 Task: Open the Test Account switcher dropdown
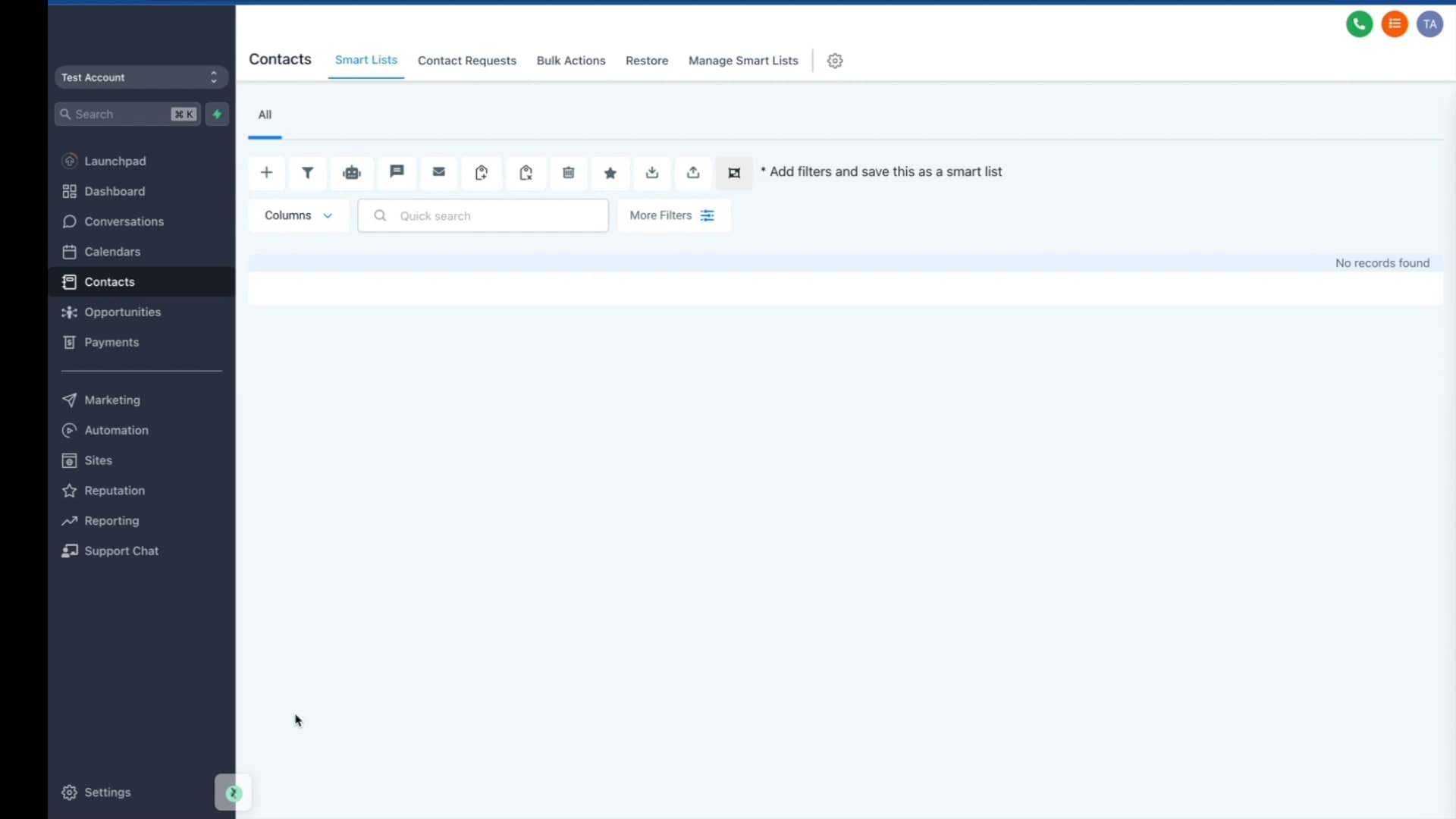pyautogui.click(x=140, y=77)
